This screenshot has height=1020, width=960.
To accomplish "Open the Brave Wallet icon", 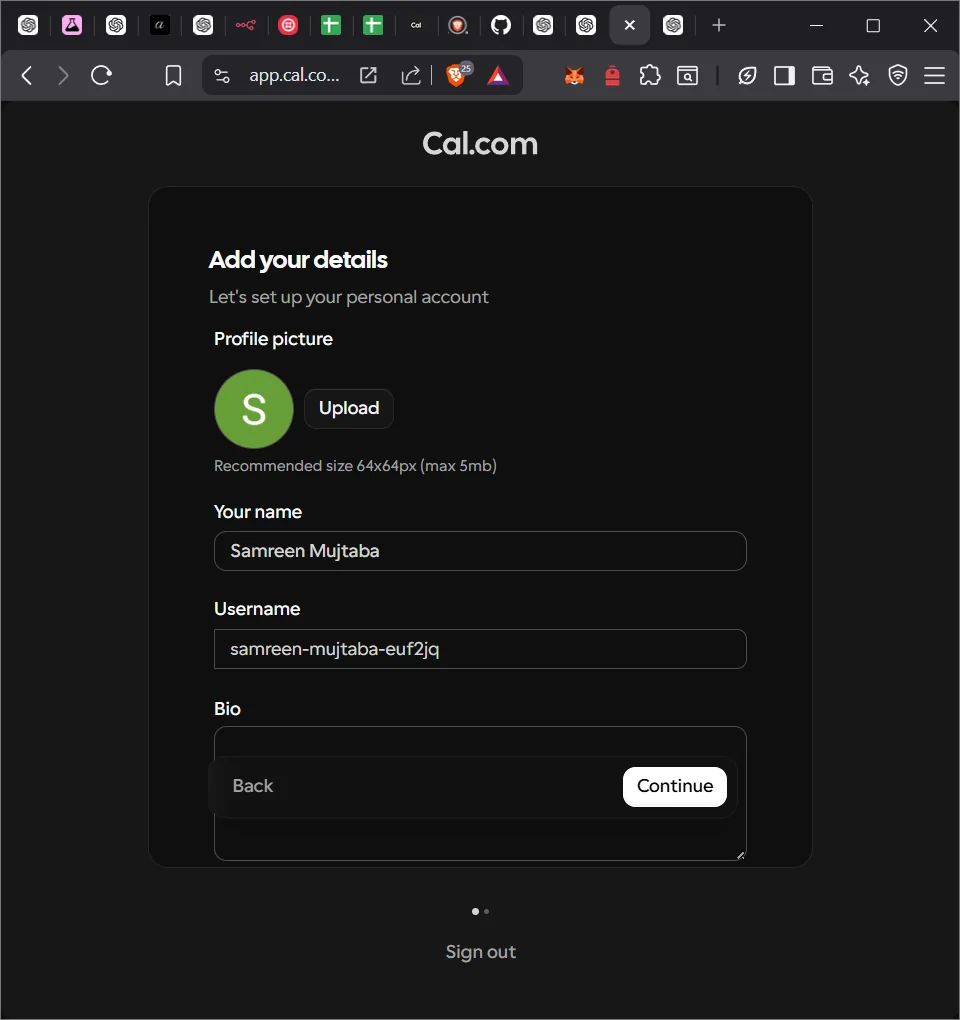I will coord(822,76).
